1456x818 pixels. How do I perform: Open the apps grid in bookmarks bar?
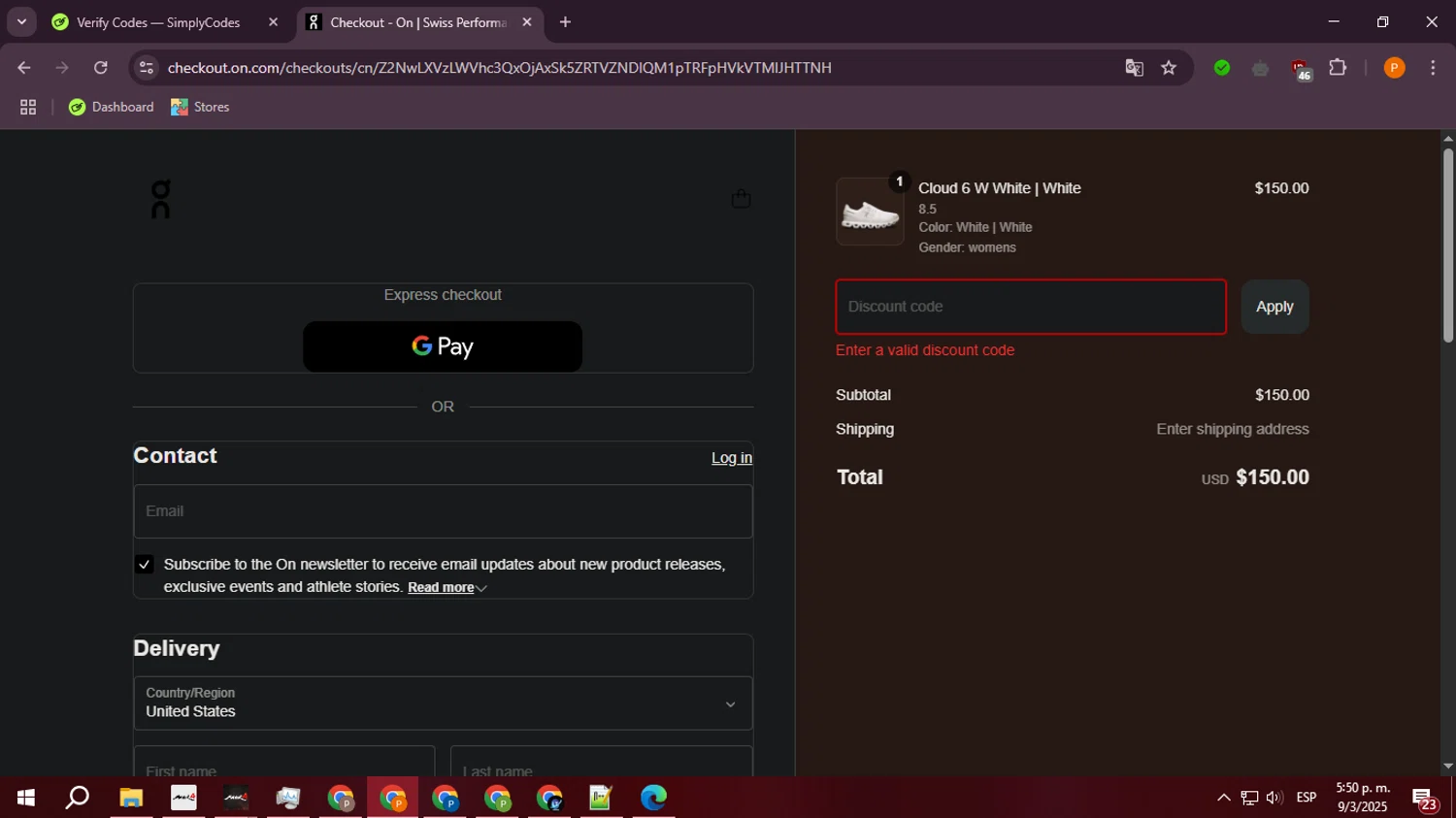pos(28,108)
